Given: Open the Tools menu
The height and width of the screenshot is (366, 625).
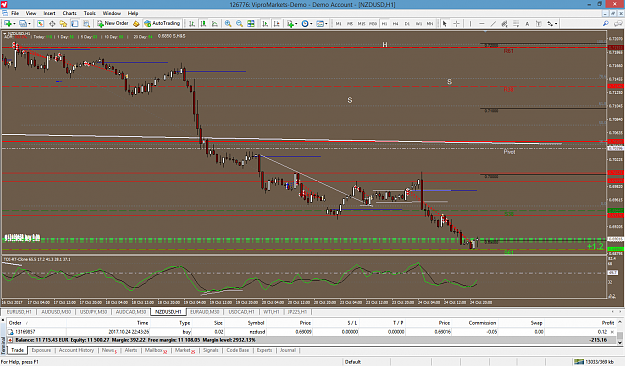Looking at the screenshot, I should [x=90, y=13].
